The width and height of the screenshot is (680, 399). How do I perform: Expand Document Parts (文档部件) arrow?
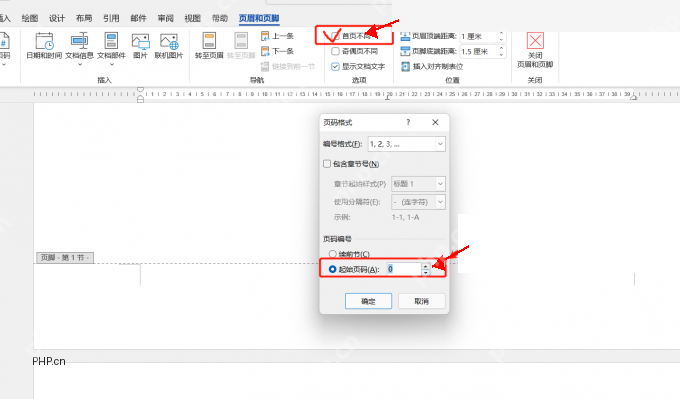click(111, 65)
